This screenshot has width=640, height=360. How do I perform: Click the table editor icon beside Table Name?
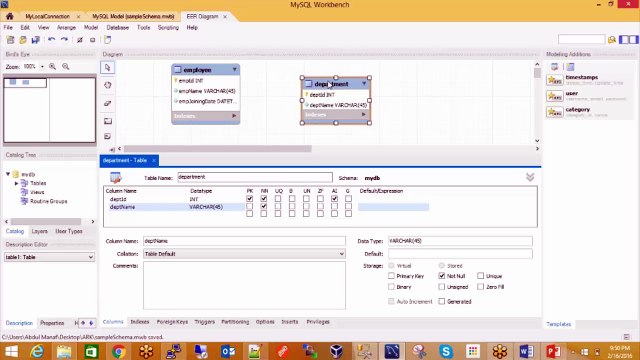click(116, 178)
